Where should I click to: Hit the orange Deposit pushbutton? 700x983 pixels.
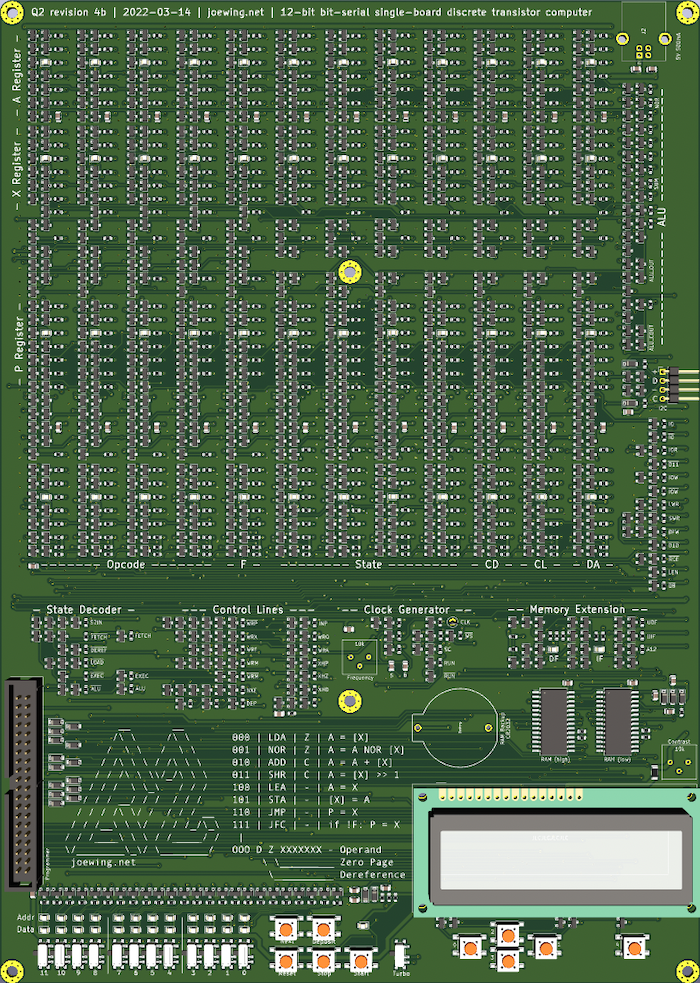[323, 929]
